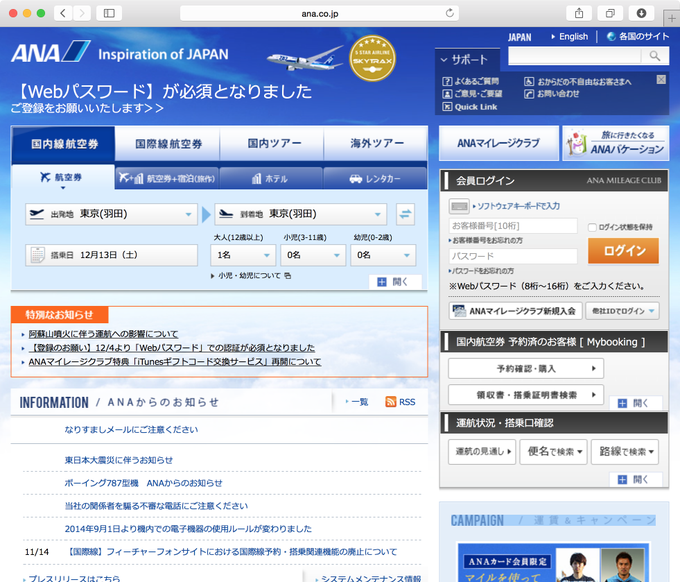Open Quick Link in support panel
680x582 pixels.
(470, 107)
